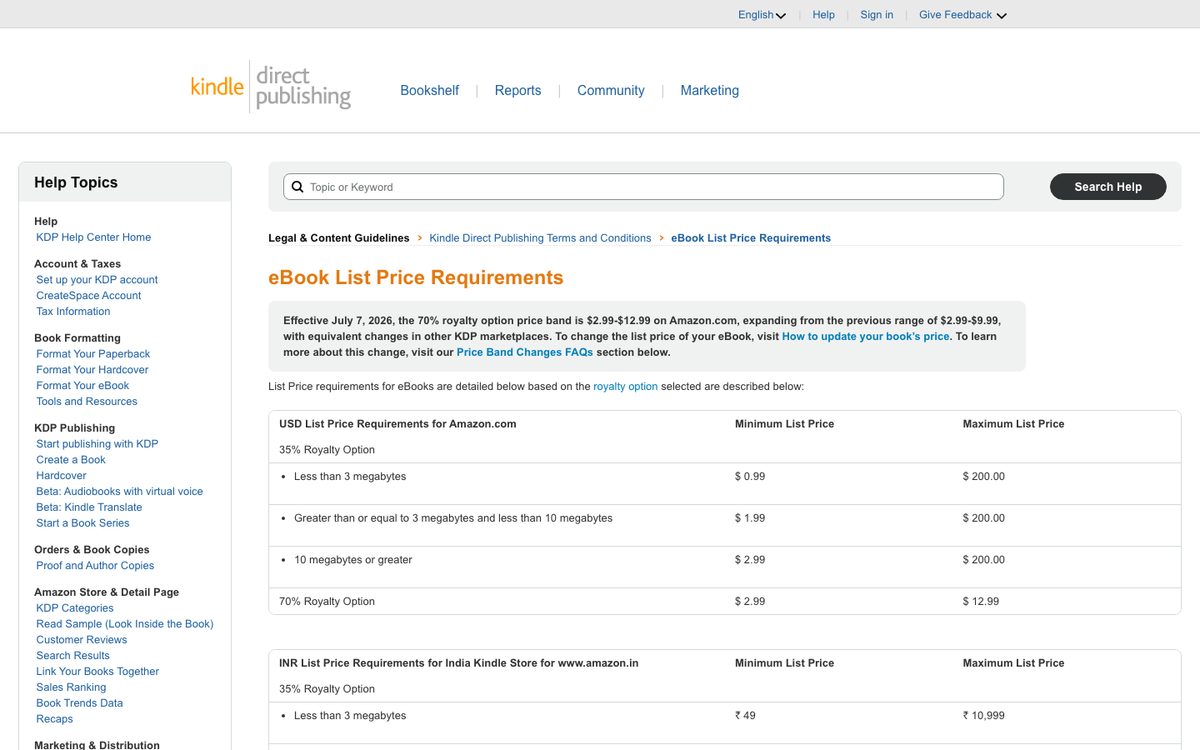Click the Kindle Direct Publishing logo
Viewport: 1200px width, 750px height.
(x=271, y=87)
